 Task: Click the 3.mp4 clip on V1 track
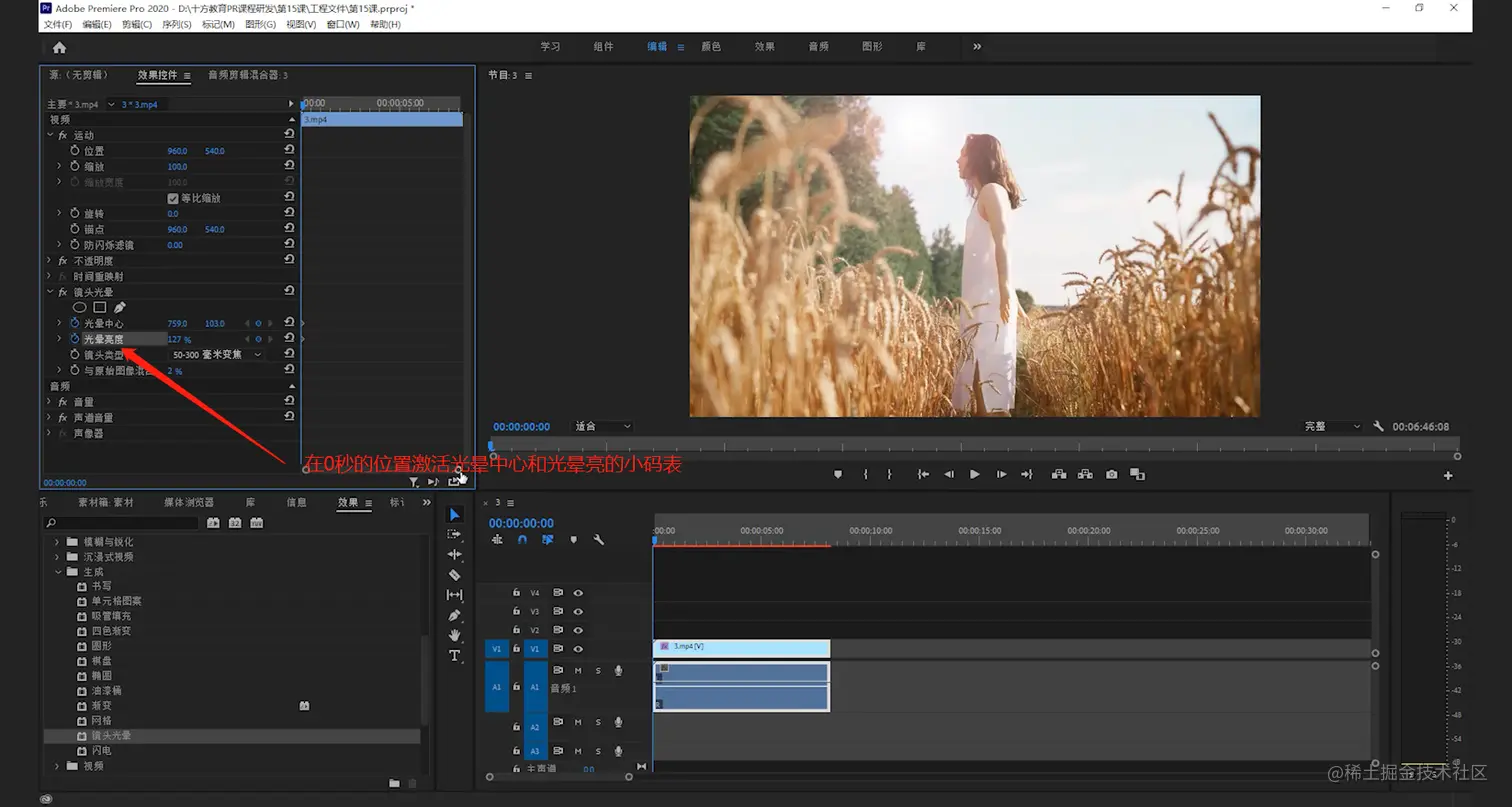coord(741,648)
